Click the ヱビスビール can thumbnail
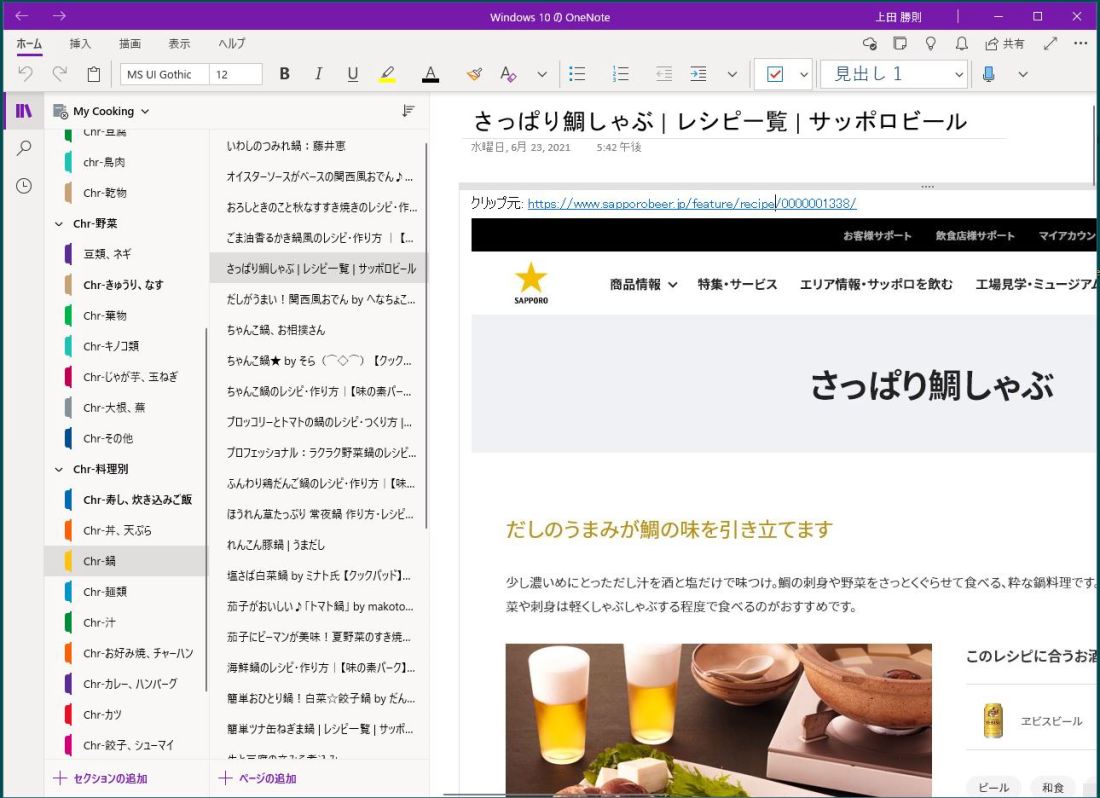Screen dimensions: 1100x798 click(993, 721)
